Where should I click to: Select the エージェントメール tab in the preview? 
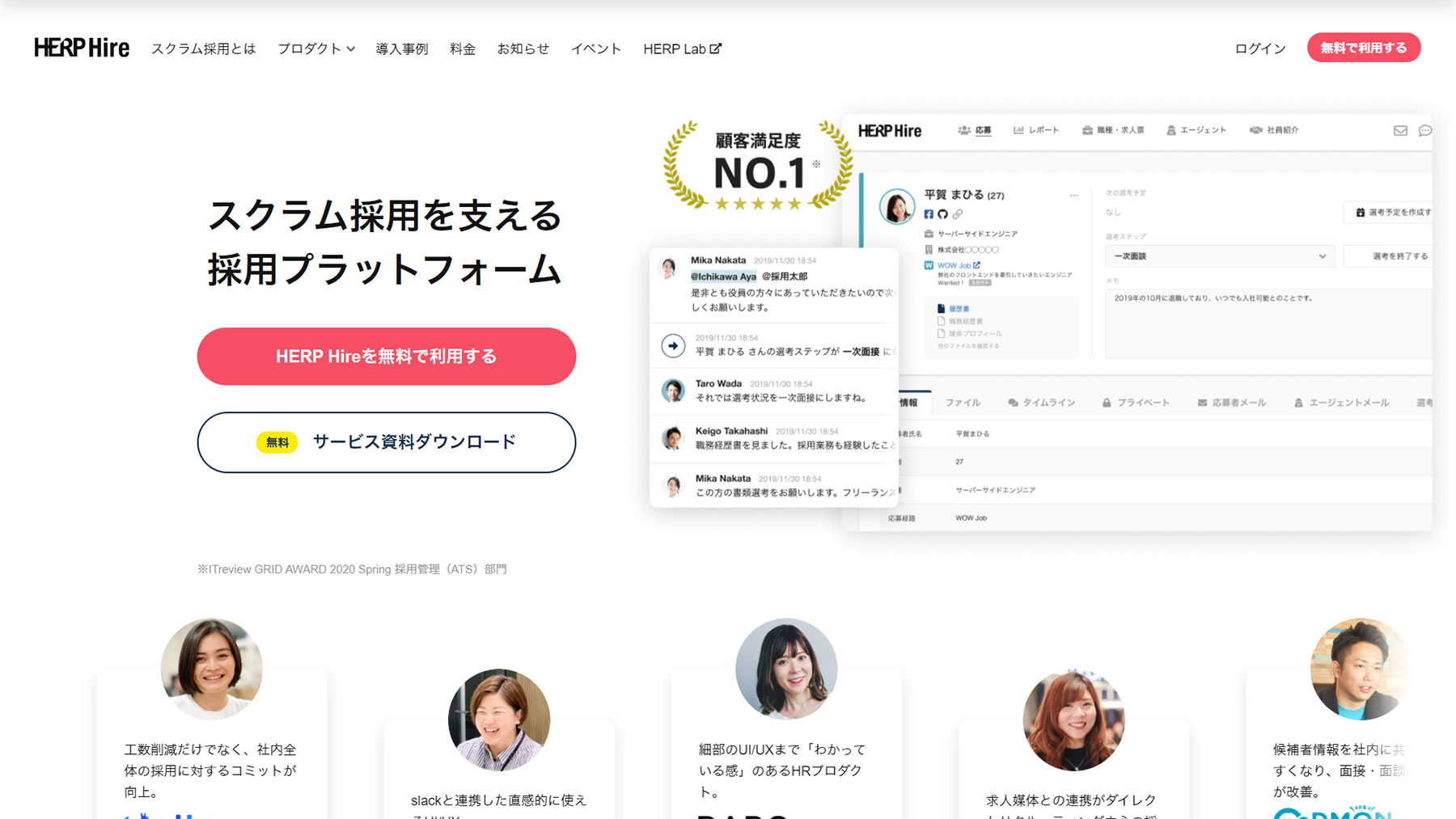(x=1341, y=403)
